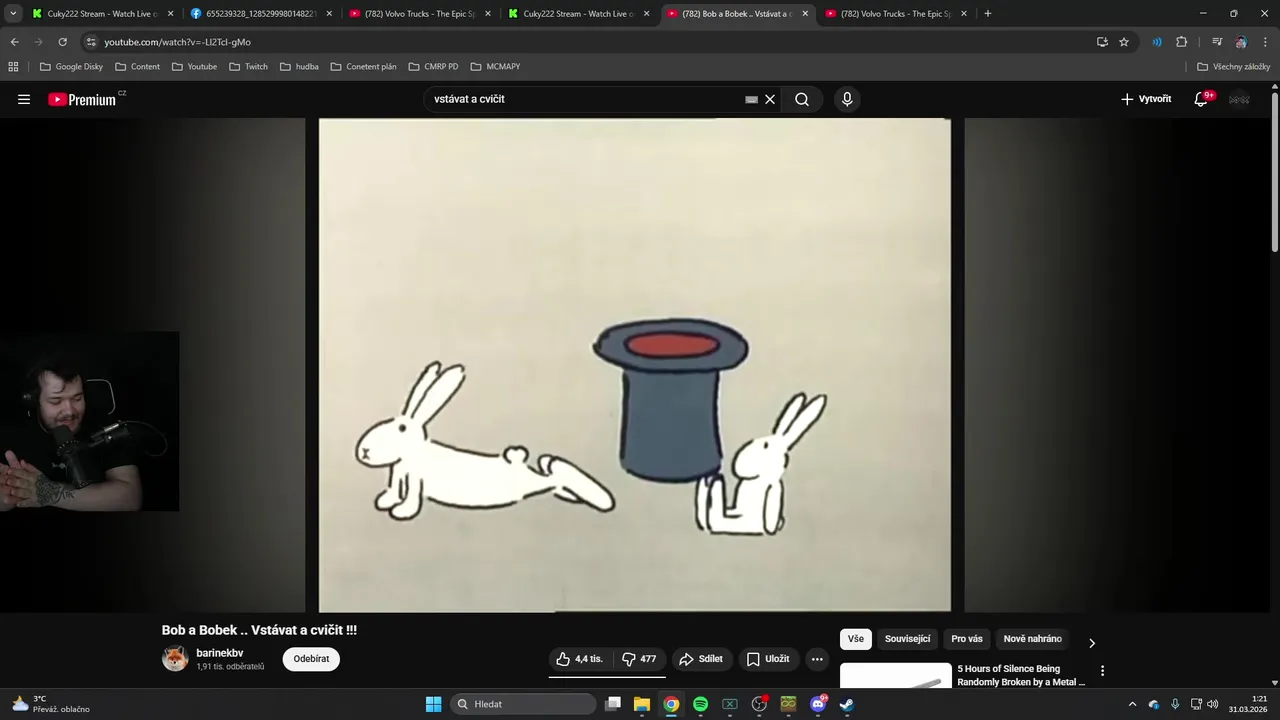Open the Chrome extensions puzzle menu
1280x720 pixels.
(1181, 42)
